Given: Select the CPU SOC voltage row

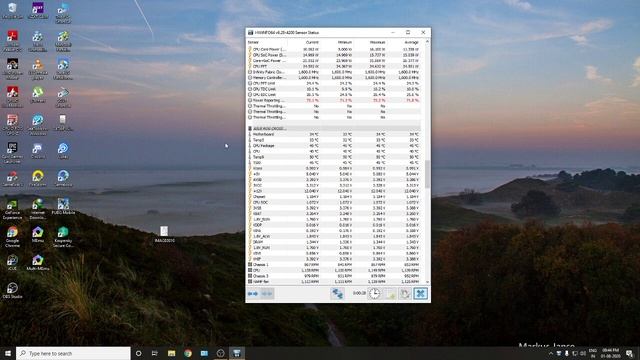Looking at the screenshot, I should [x=333, y=202].
